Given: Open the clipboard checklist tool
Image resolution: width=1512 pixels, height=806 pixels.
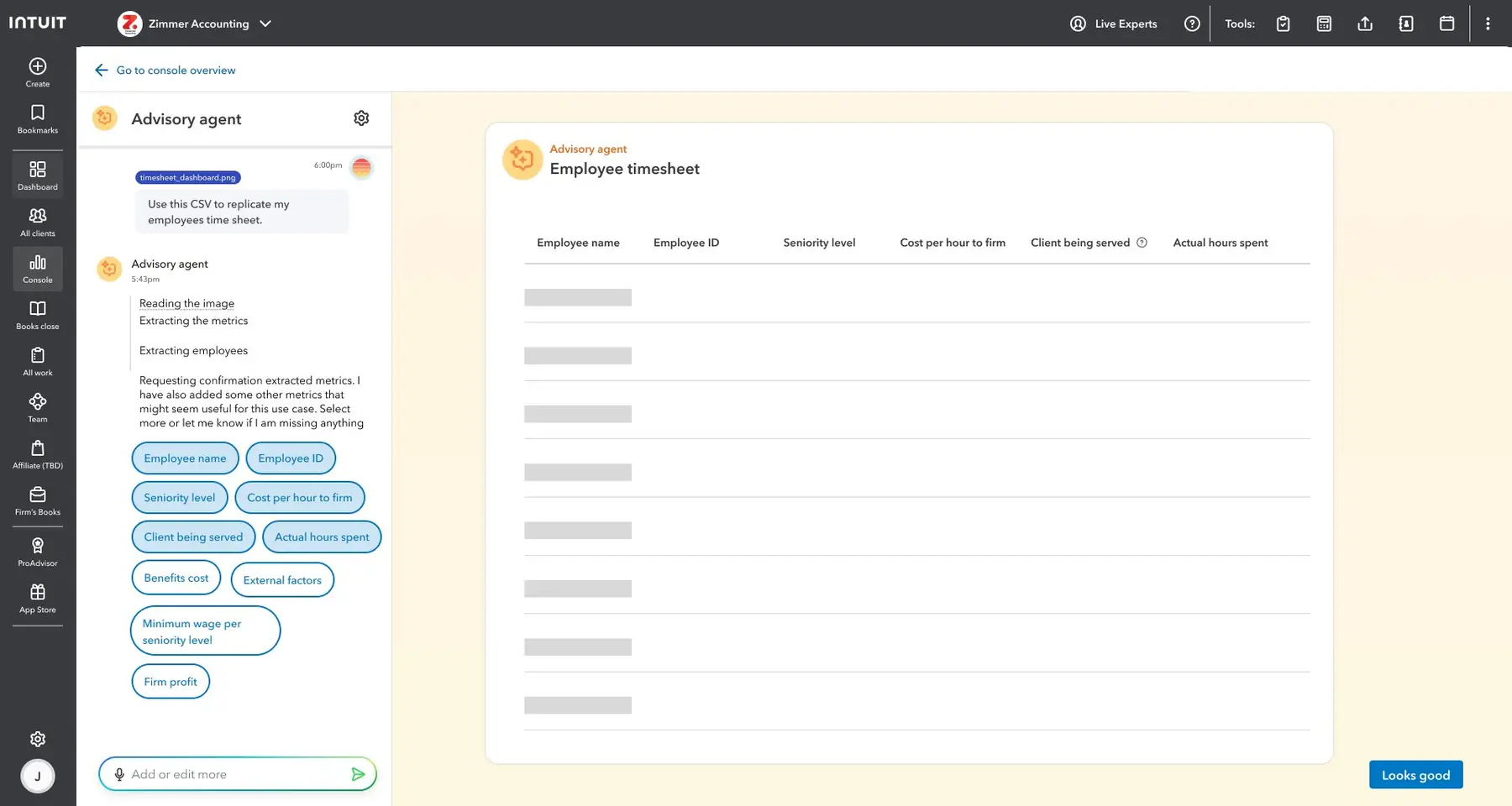Looking at the screenshot, I should click(1283, 24).
